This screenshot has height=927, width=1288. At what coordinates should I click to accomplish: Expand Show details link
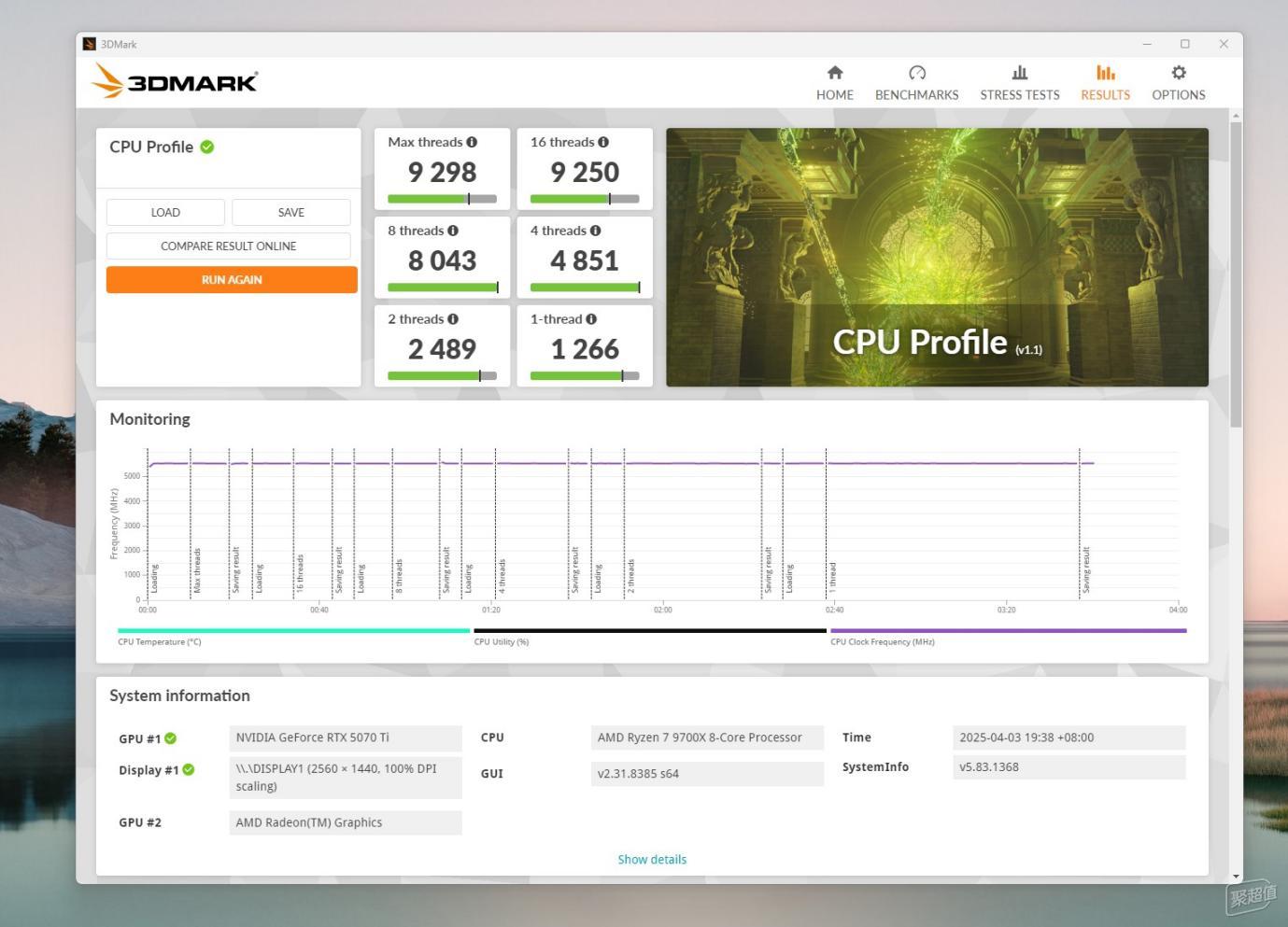[652, 860]
